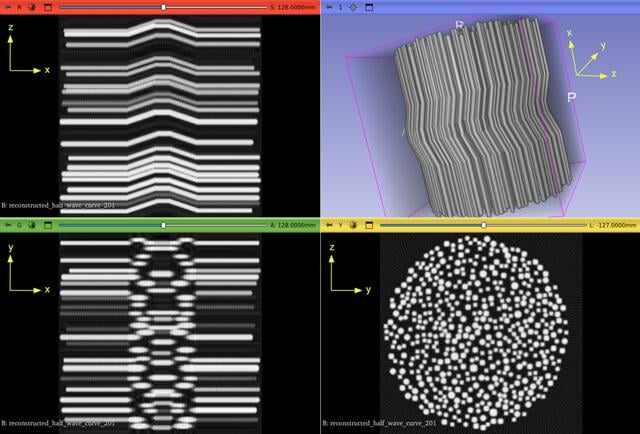
Task: Toggle the link views icon in the Green slice header
Action: tap(33, 225)
